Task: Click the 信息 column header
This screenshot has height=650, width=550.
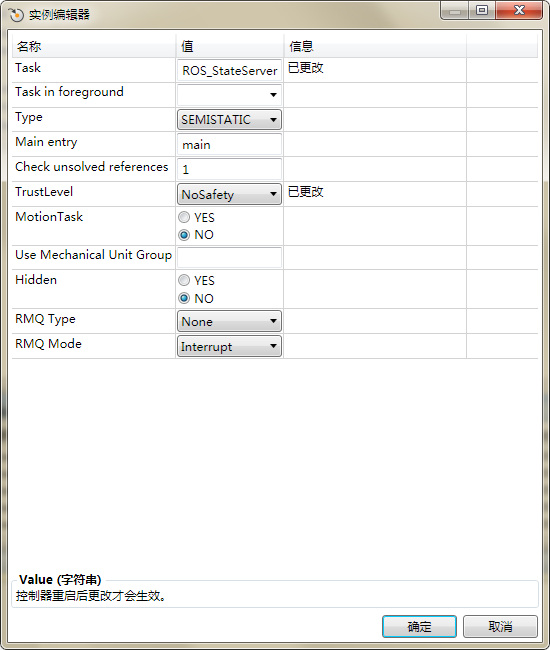Action: (375, 46)
